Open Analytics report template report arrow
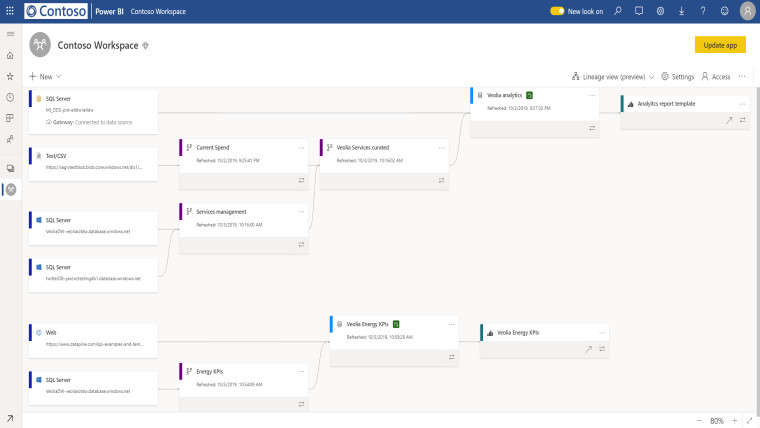760x428 pixels. tap(729, 120)
